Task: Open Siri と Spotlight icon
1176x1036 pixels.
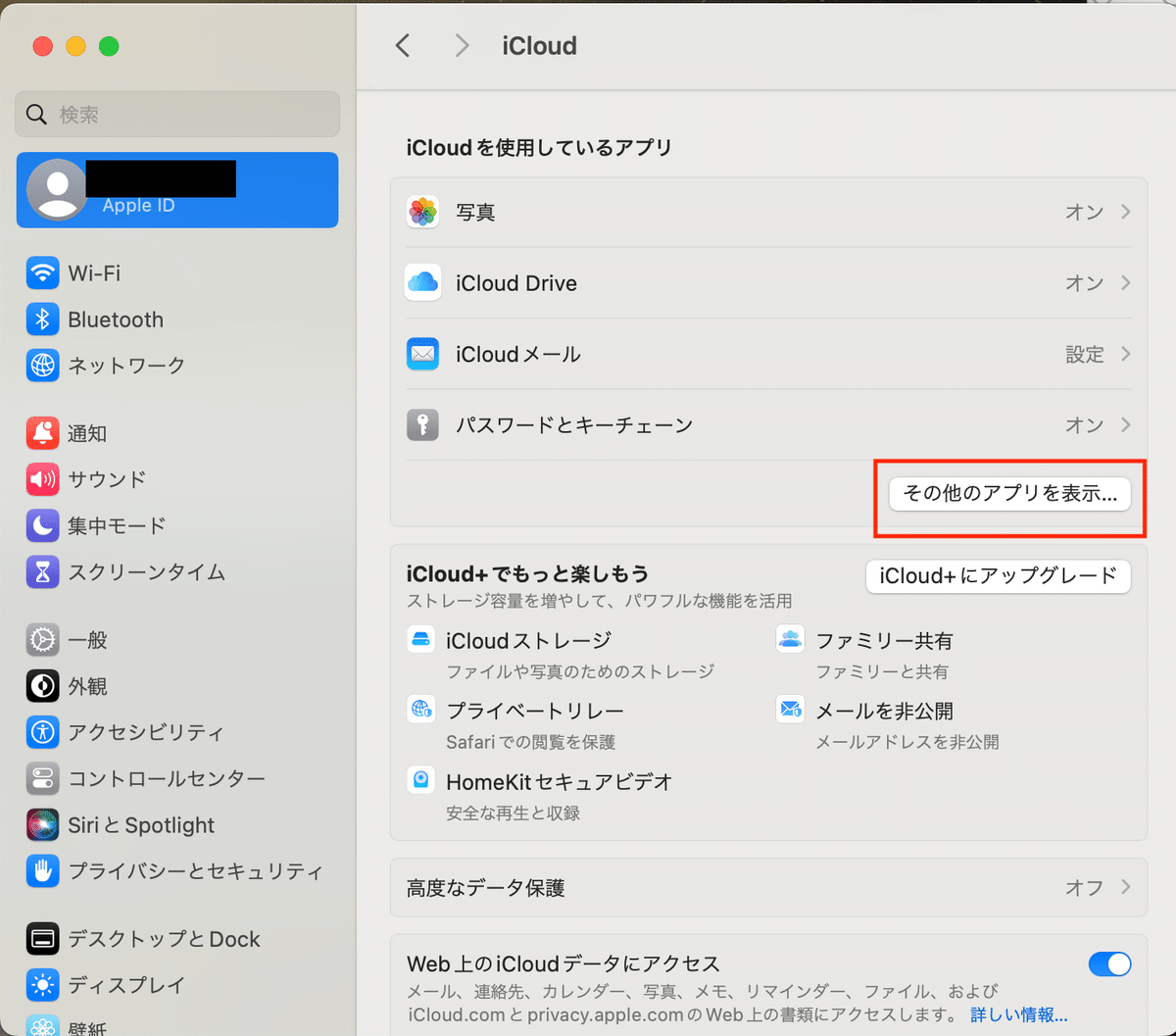Action: pos(42,824)
